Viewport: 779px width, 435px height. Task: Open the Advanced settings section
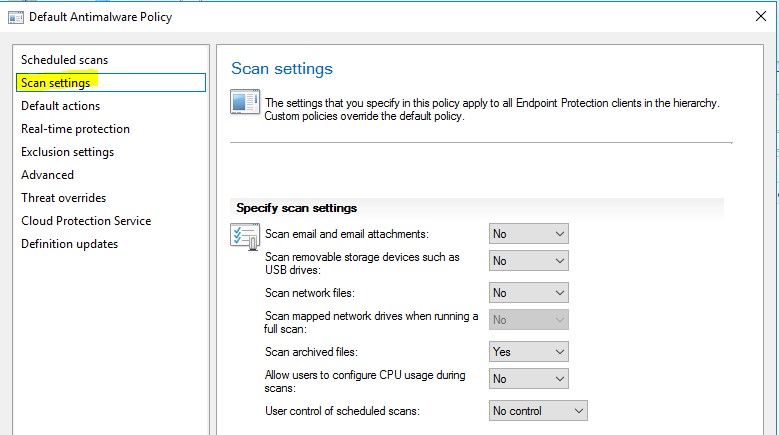[47, 175]
